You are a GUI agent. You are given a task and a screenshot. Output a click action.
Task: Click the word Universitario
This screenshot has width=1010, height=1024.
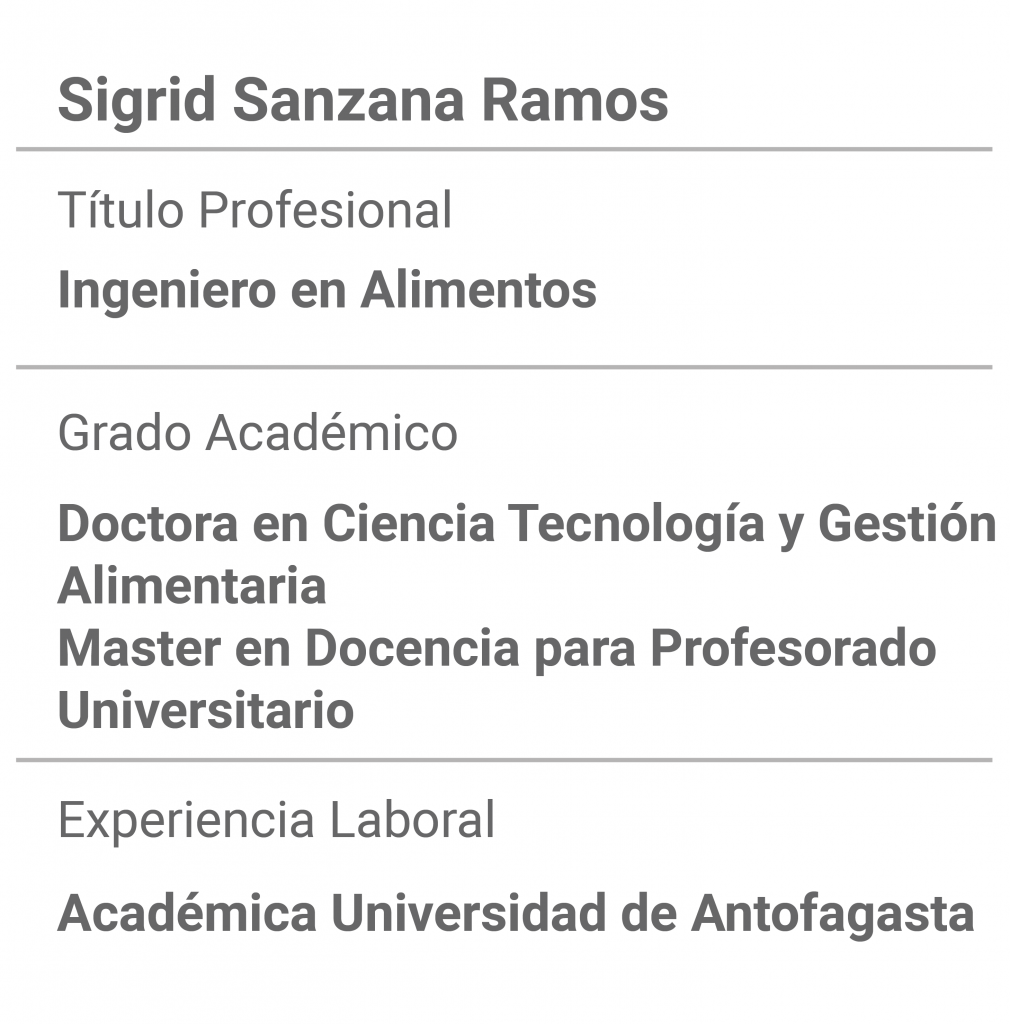pyautogui.click(x=206, y=710)
